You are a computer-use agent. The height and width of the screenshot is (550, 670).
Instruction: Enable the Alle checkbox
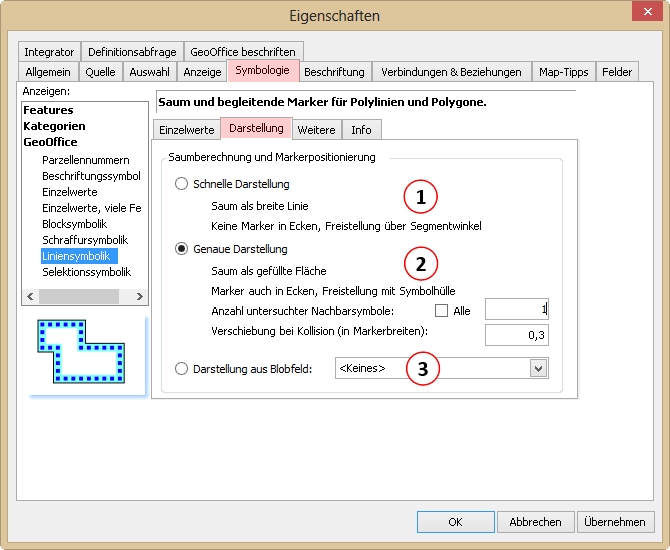pyautogui.click(x=441, y=311)
